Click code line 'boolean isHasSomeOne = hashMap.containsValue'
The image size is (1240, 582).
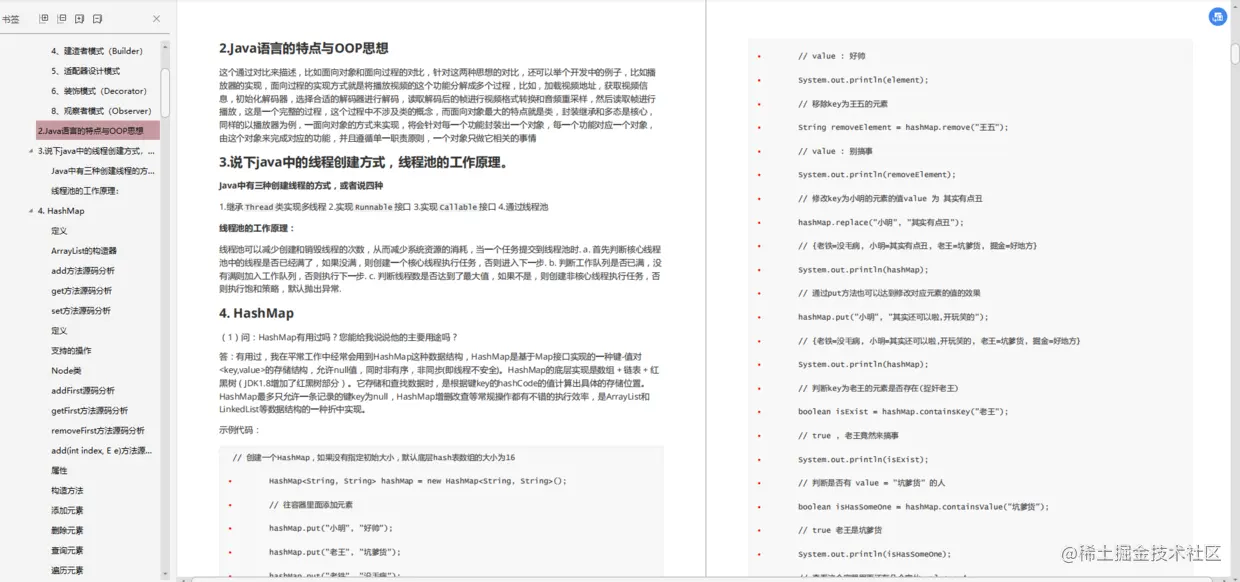(x=923, y=506)
